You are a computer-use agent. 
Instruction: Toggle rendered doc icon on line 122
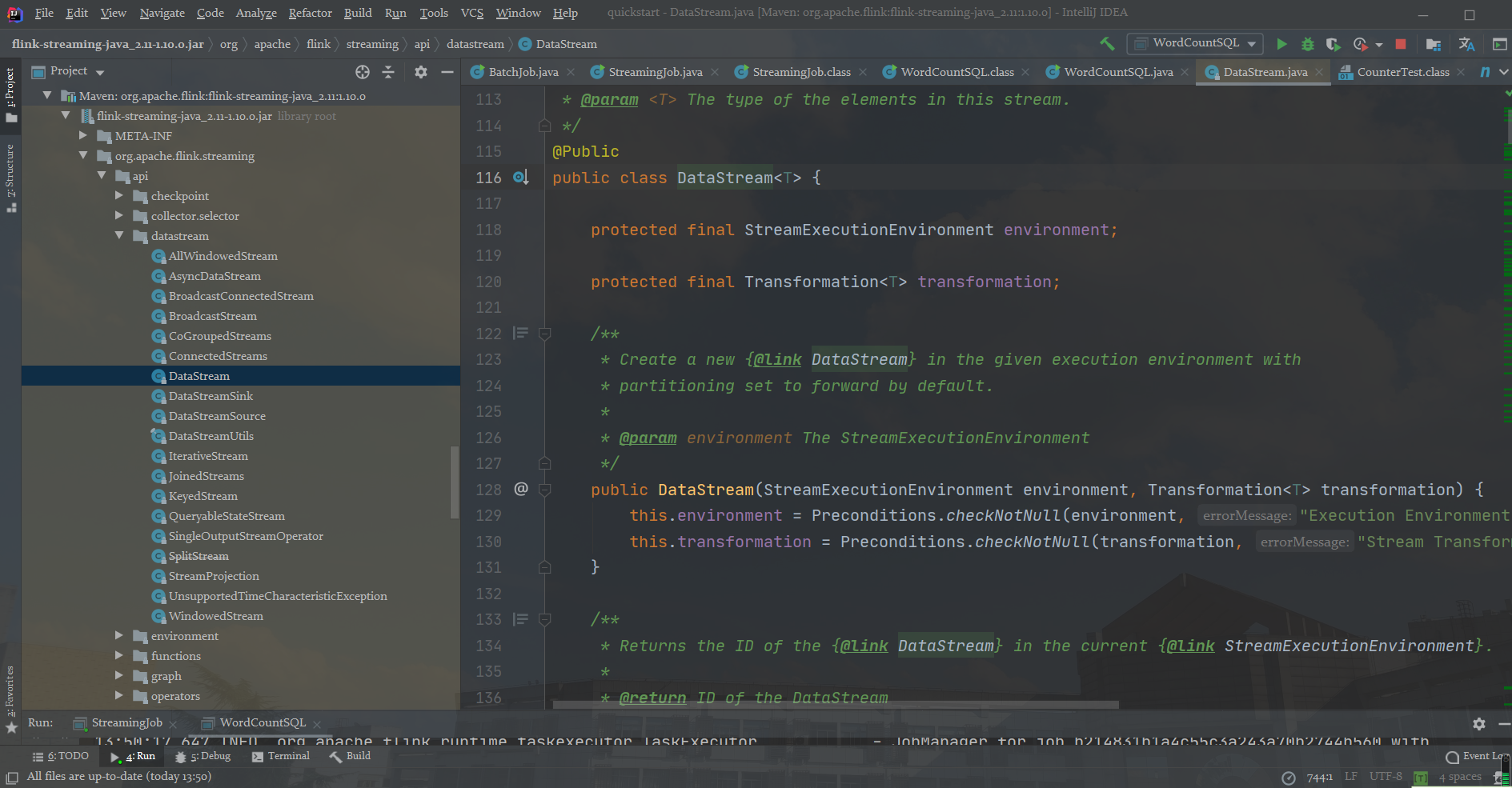coord(520,333)
